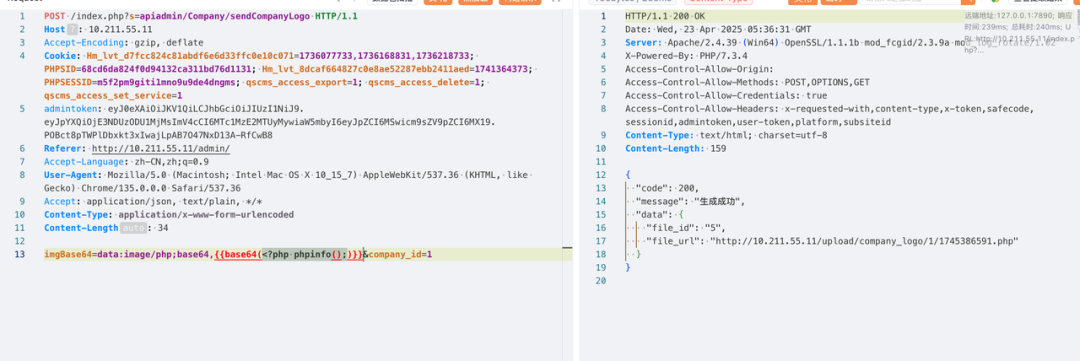Click line number 17 in the response editor
The image size is (1080, 361).
(x=602, y=241)
